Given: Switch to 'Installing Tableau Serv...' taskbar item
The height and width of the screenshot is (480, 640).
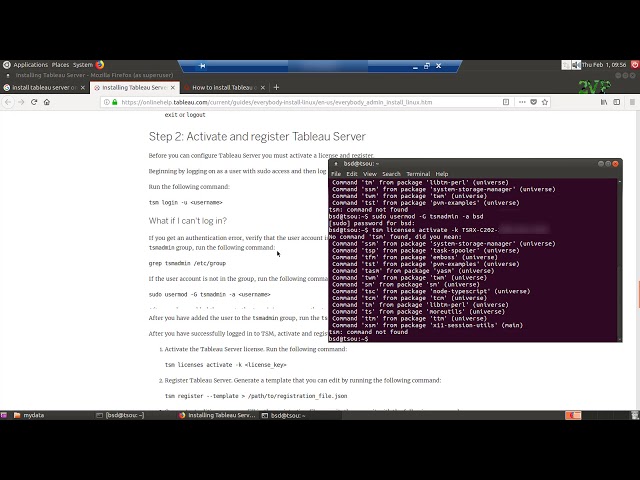Looking at the screenshot, I should click(x=217, y=415).
